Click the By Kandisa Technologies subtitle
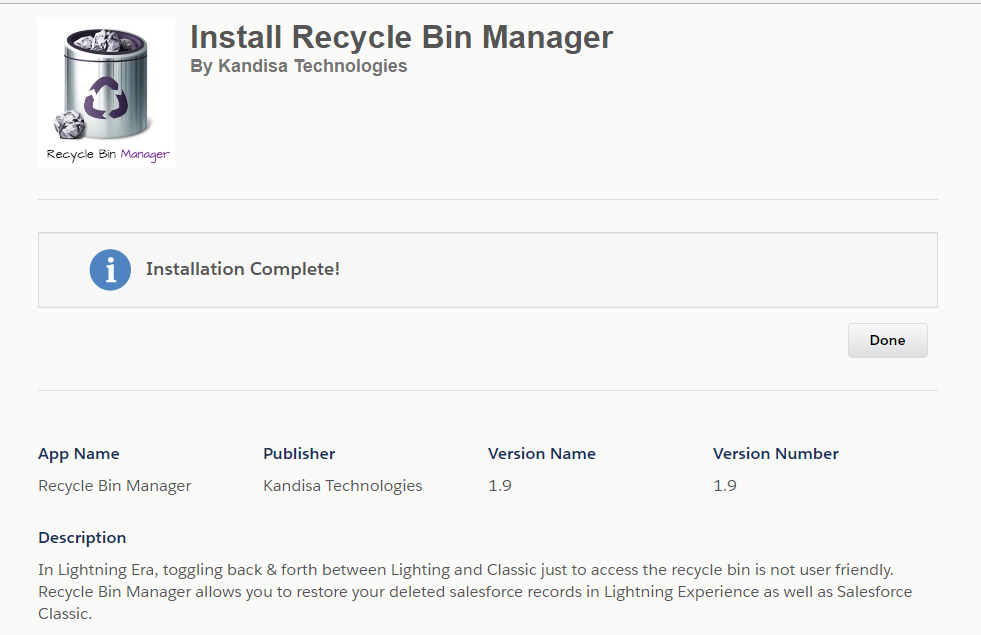The width and height of the screenshot is (981, 635). (298, 66)
